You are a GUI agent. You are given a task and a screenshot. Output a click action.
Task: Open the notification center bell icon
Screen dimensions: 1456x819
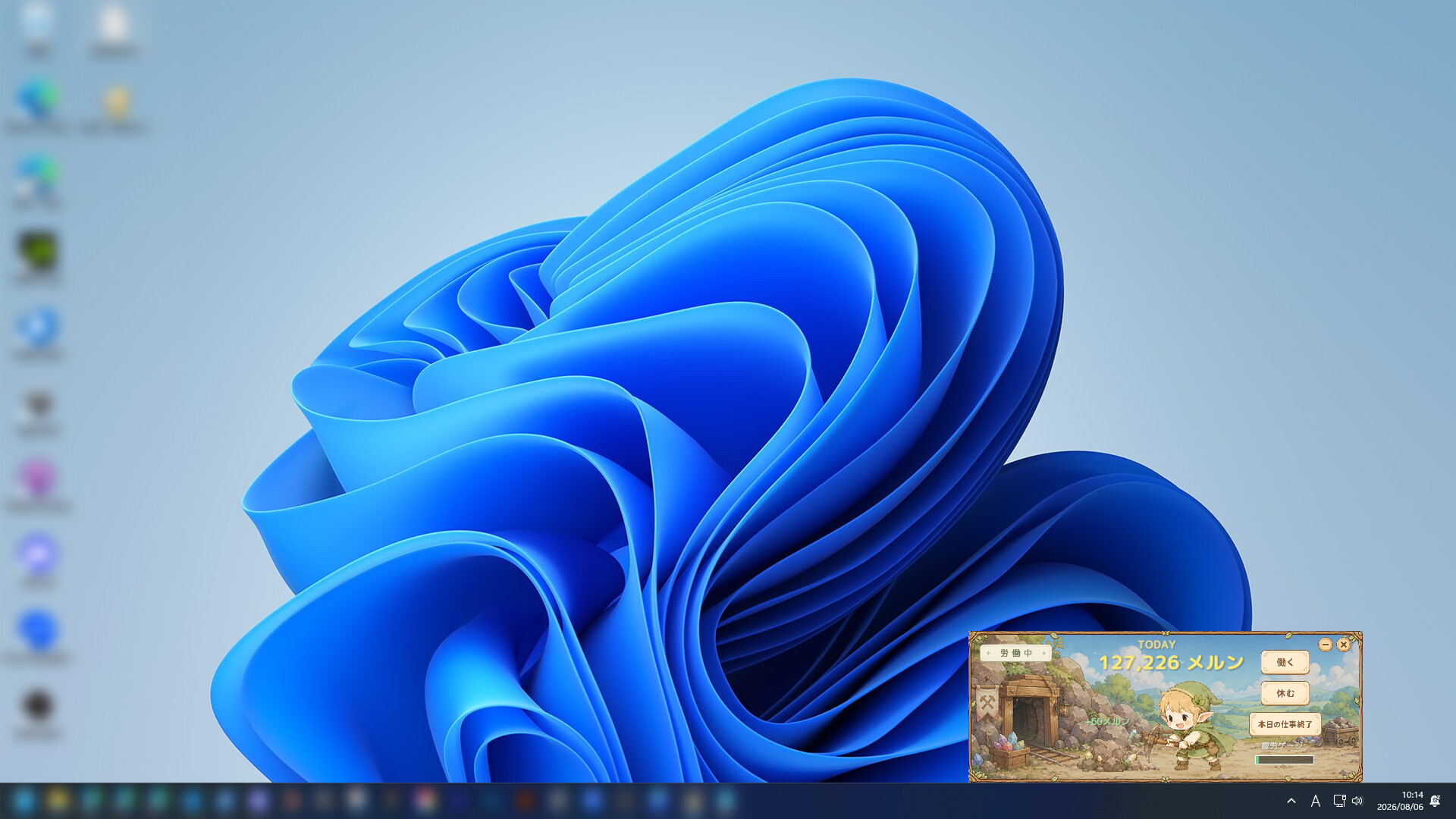(1435, 801)
